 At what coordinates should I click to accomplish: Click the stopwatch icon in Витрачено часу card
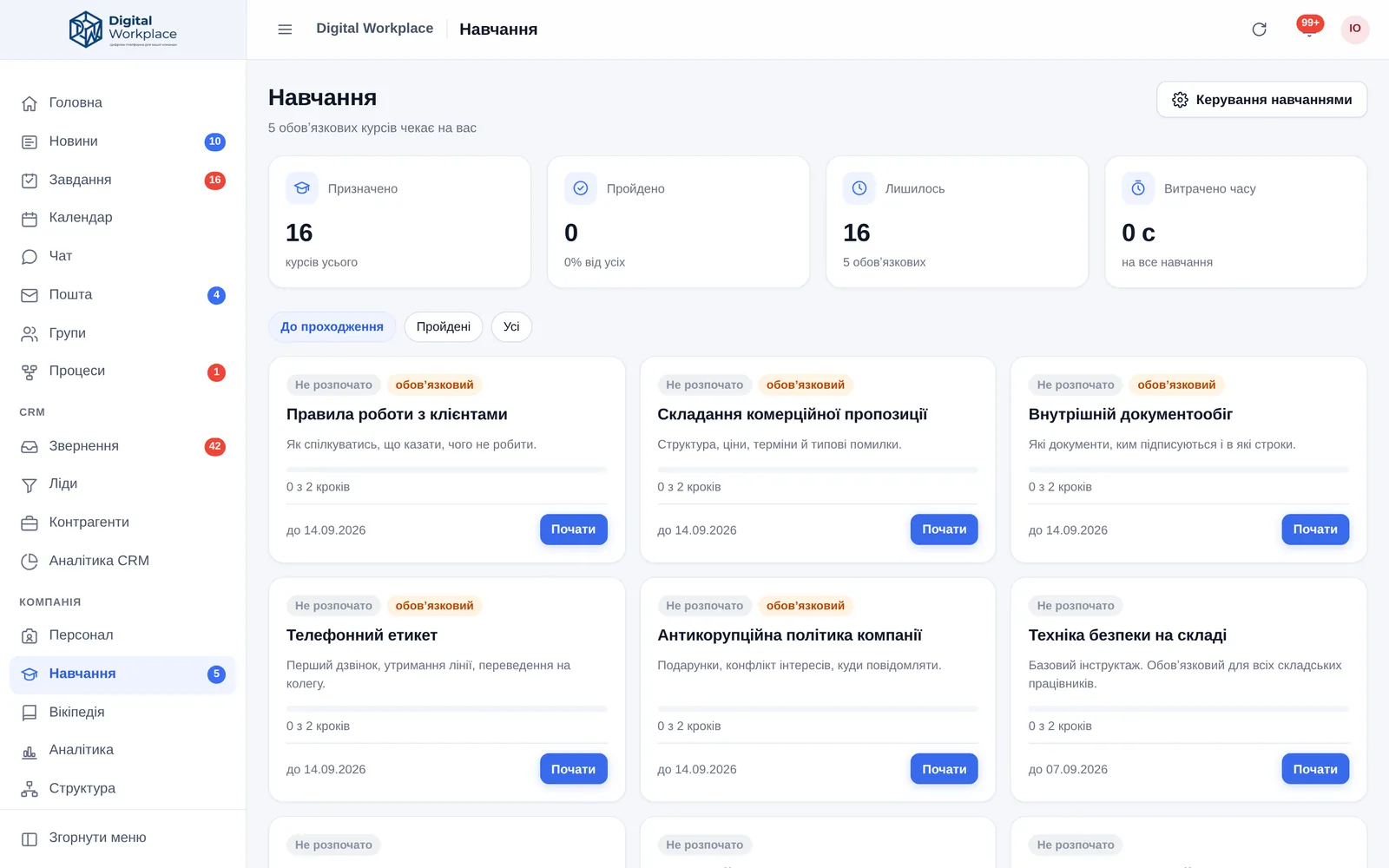coord(1138,188)
